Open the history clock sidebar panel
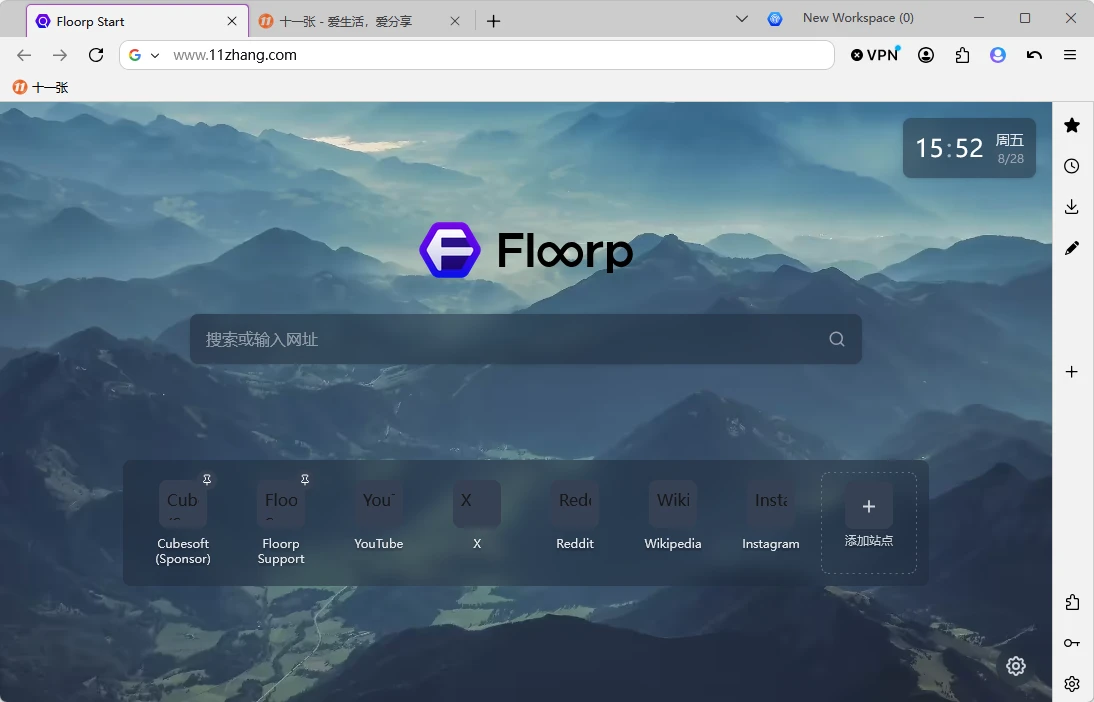The width and height of the screenshot is (1094, 702). (1072, 166)
